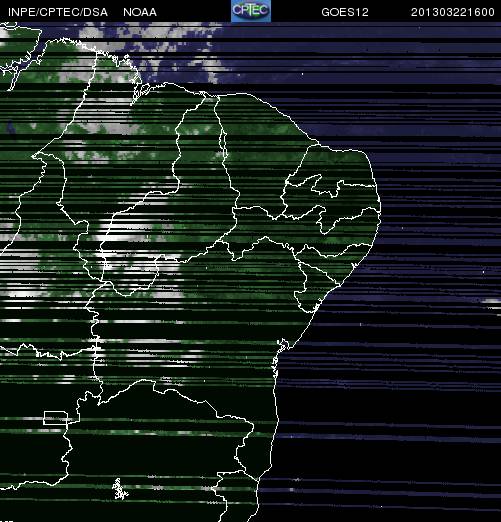501x522 pixels.
Task: Click the INPE/CPTEC/DSA header text
Action: 58,12
